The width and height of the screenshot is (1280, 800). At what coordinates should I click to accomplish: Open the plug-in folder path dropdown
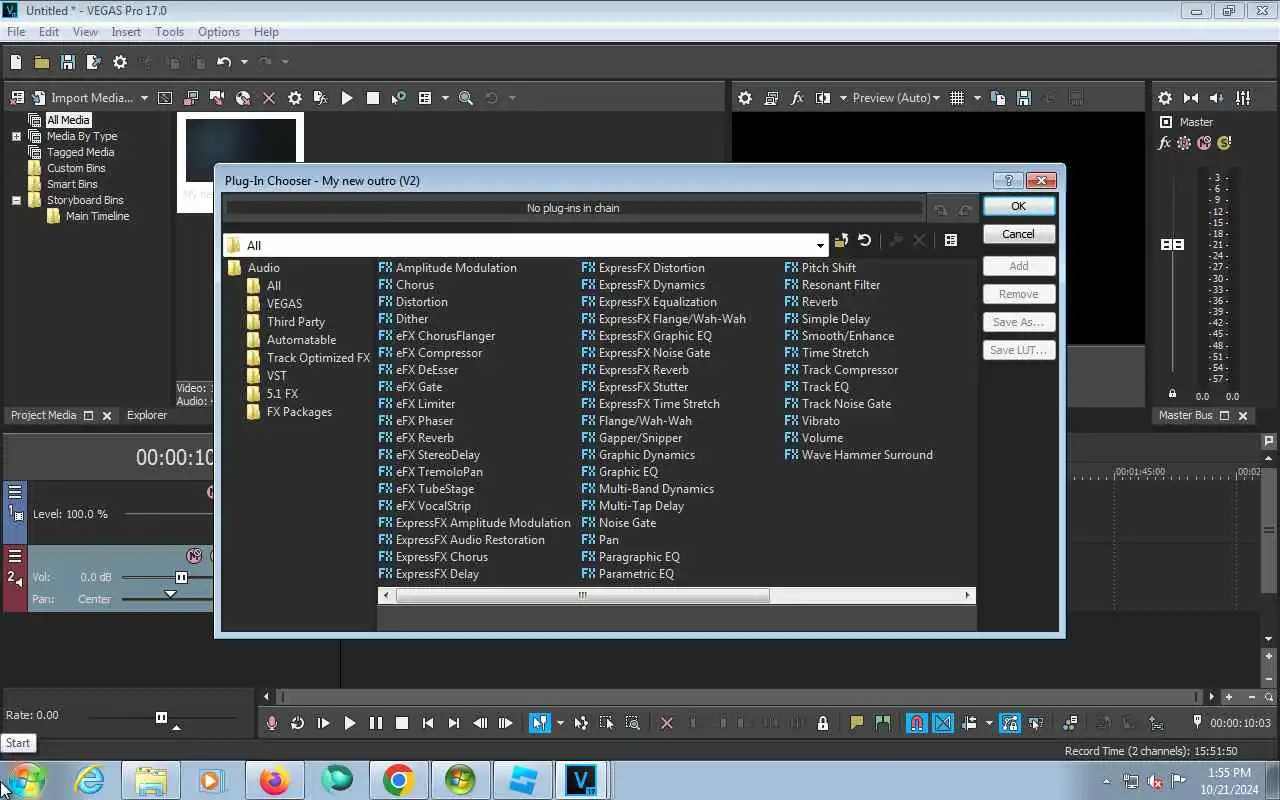point(820,245)
